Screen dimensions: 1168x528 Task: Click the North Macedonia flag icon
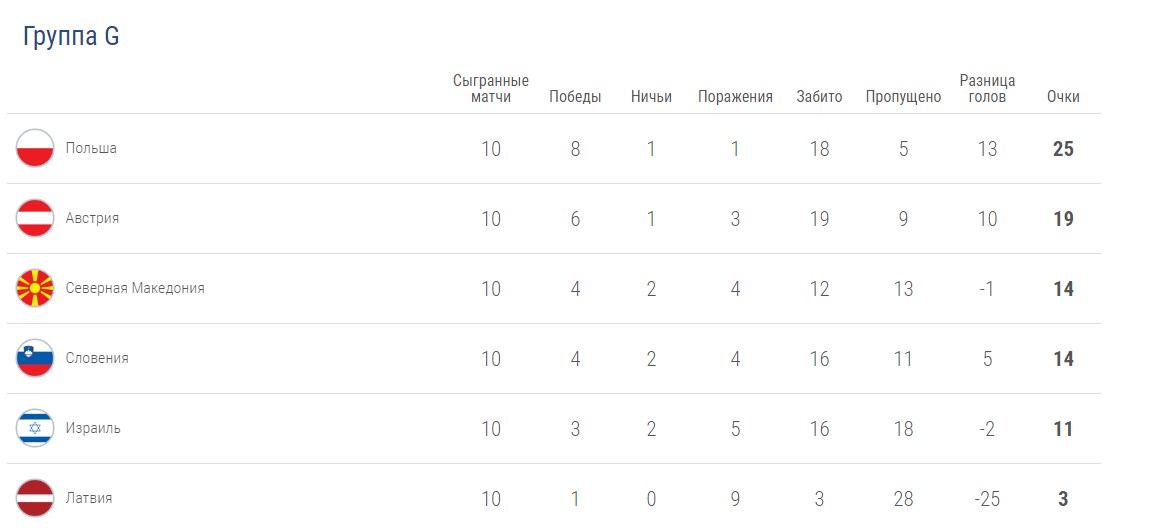[x=35, y=288]
